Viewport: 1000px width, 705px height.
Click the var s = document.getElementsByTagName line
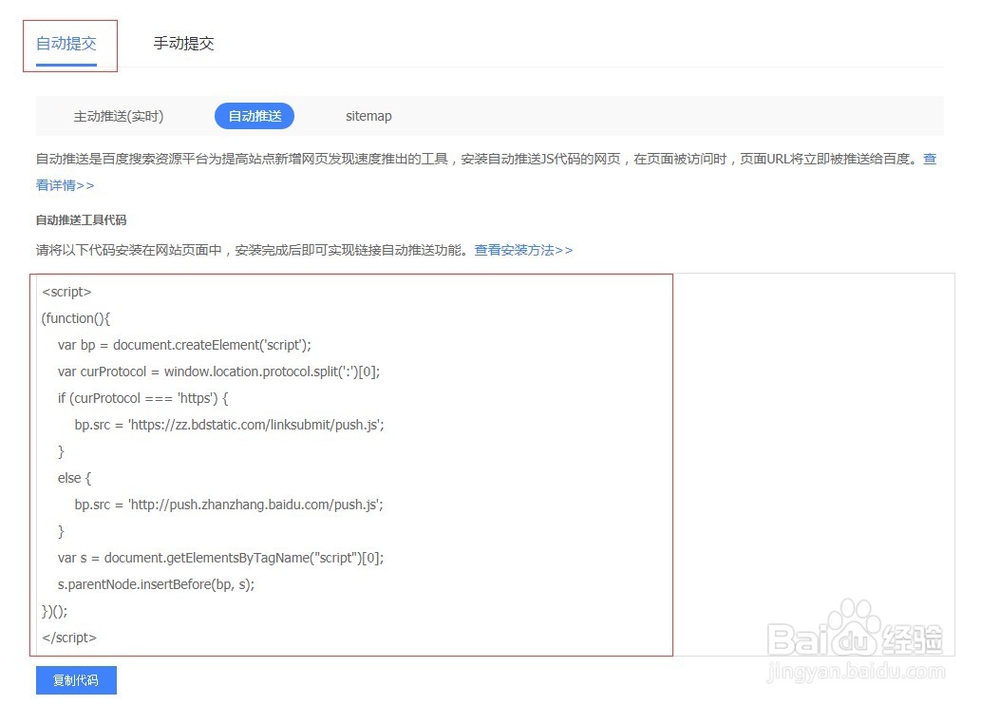pyautogui.click(x=221, y=558)
